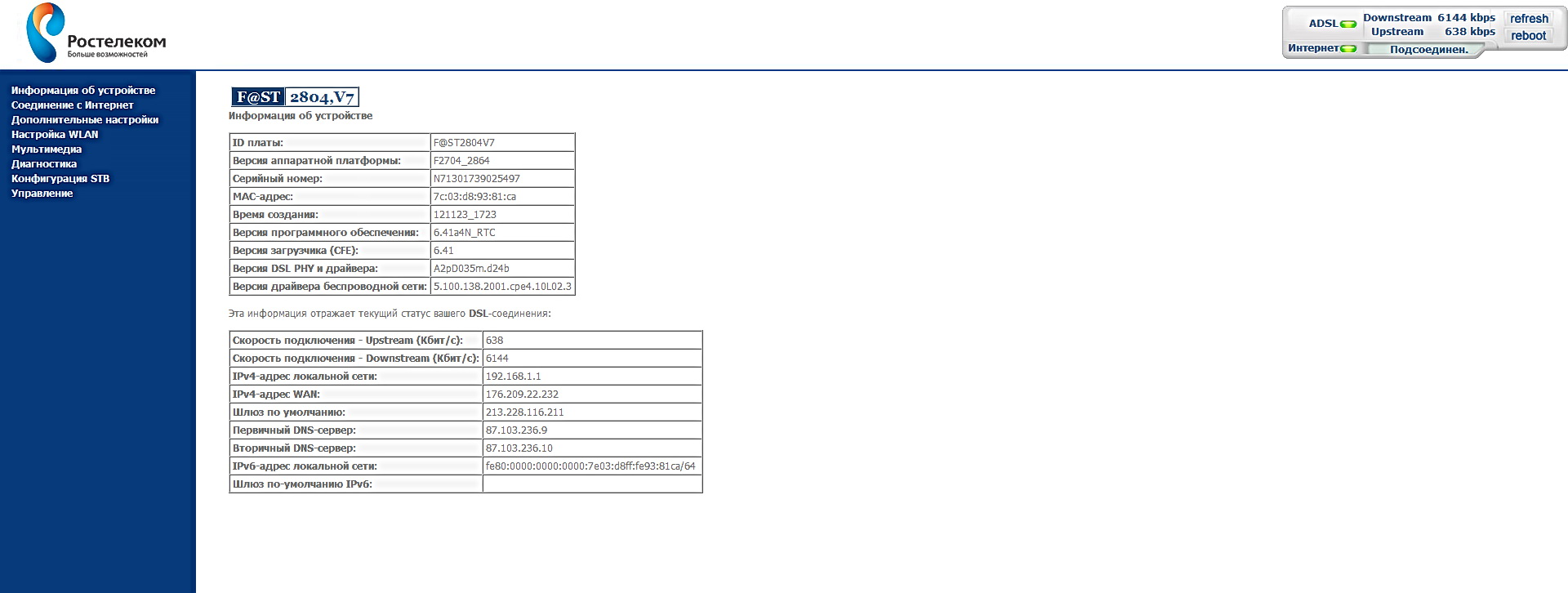Open Соединение с Интернет section
Image resolution: width=1568 pixels, height=593 pixels.
point(72,105)
